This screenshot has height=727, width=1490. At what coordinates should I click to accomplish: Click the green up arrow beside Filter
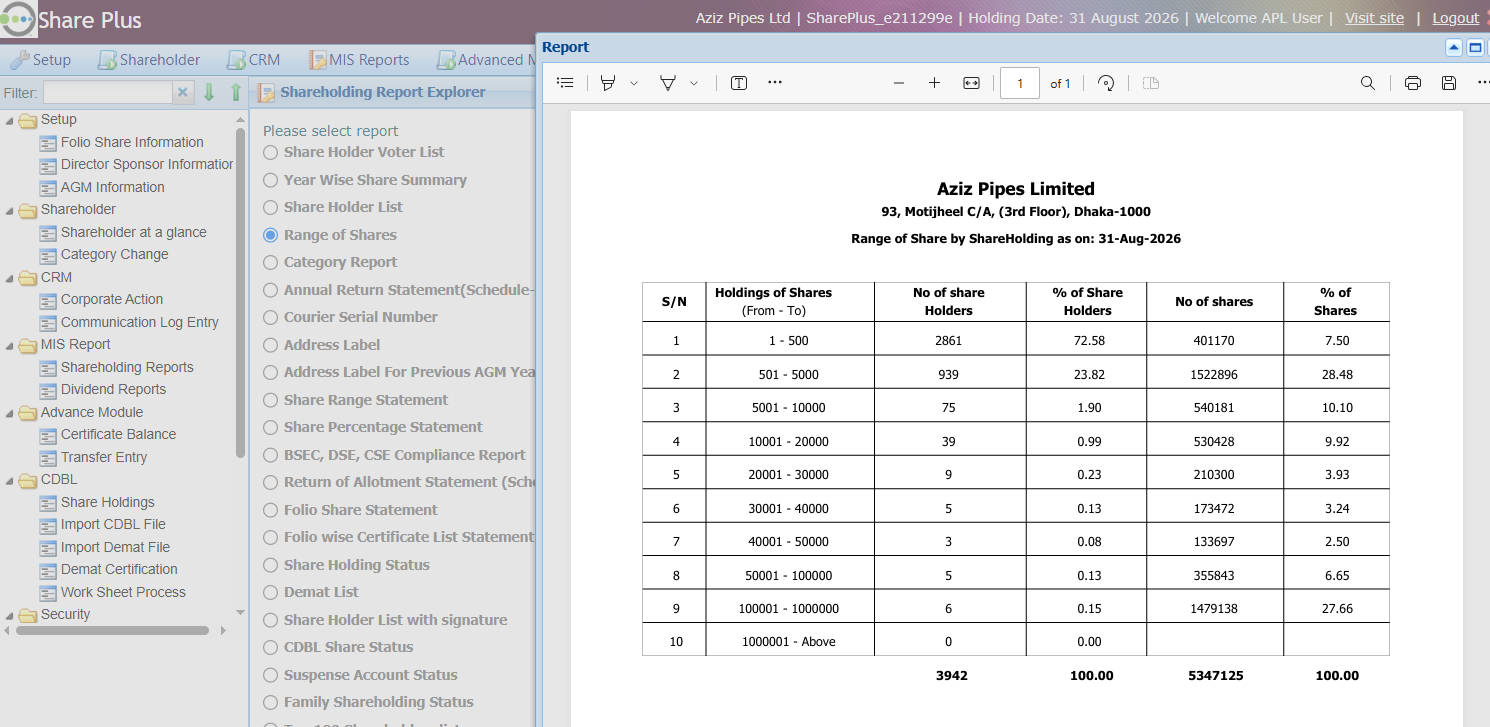pyautogui.click(x=236, y=92)
